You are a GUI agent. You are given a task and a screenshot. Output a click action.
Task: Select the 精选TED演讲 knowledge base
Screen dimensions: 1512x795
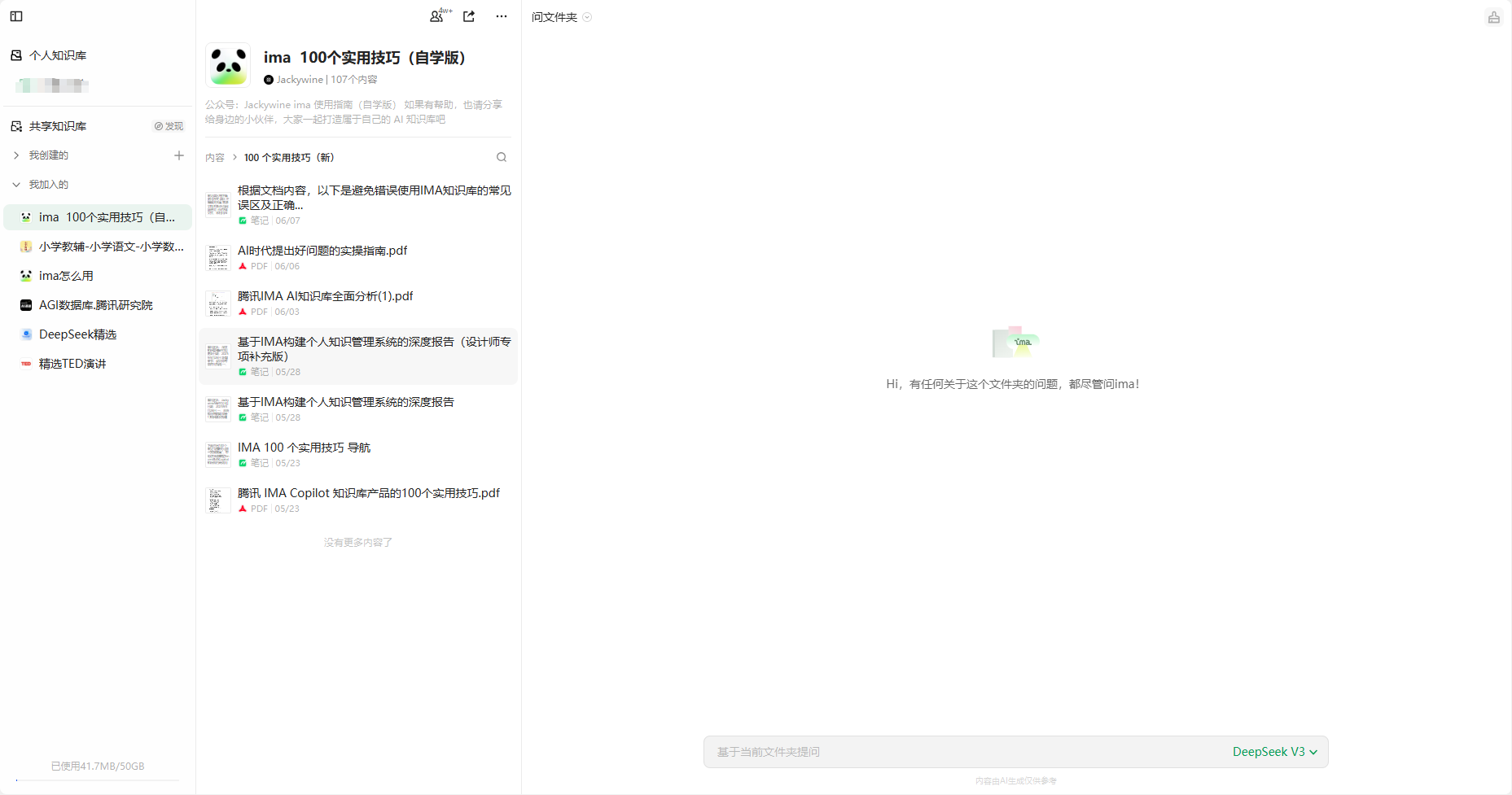[x=72, y=364]
